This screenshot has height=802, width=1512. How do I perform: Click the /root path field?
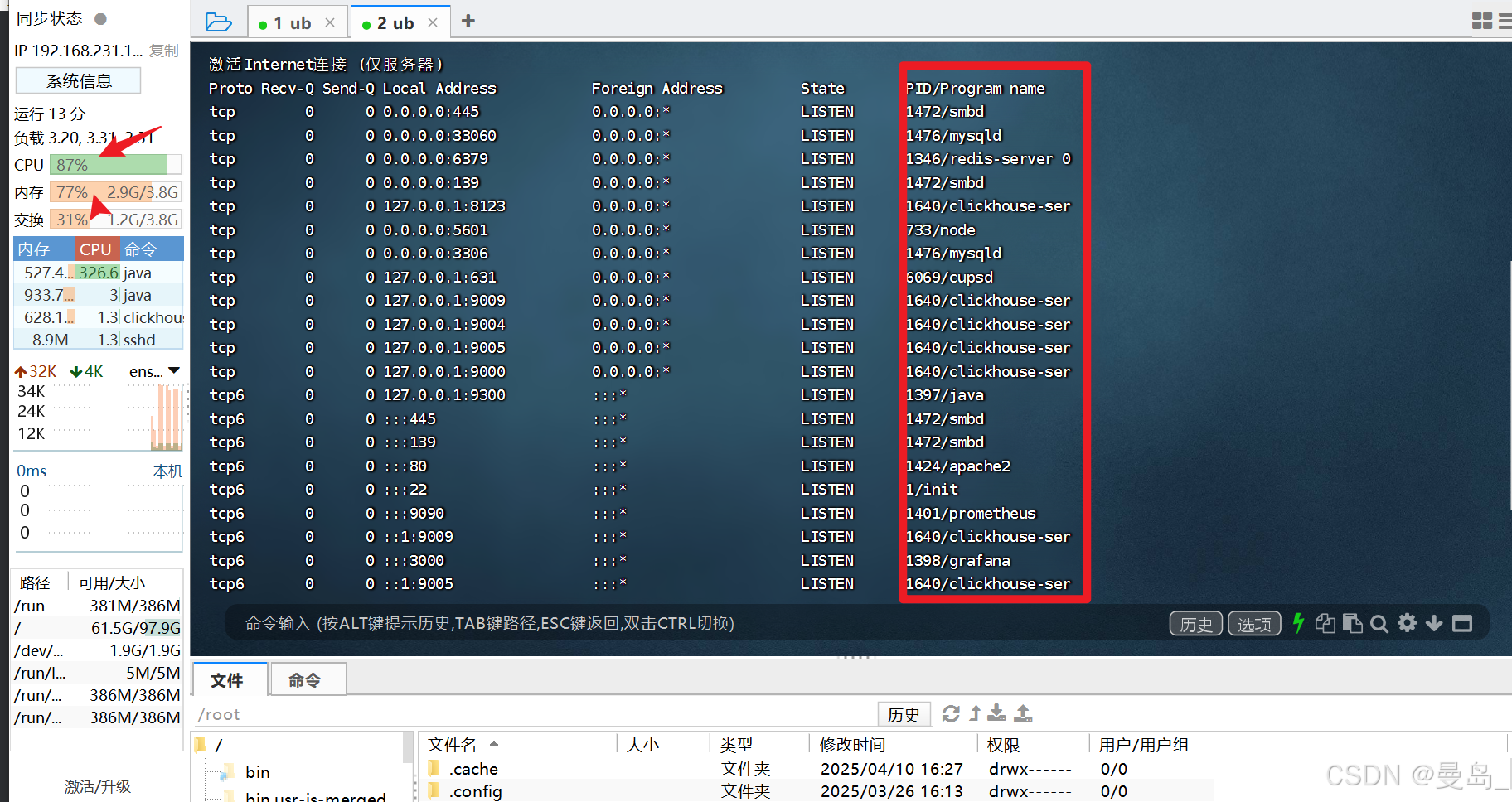pyautogui.click(x=535, y=714)
